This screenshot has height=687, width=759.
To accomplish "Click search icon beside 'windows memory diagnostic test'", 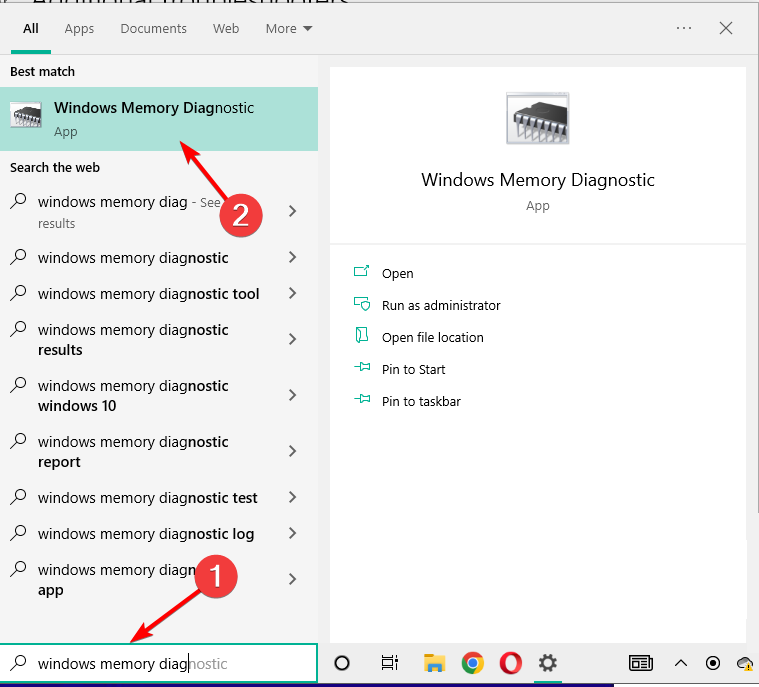I will tap(18, 497).
